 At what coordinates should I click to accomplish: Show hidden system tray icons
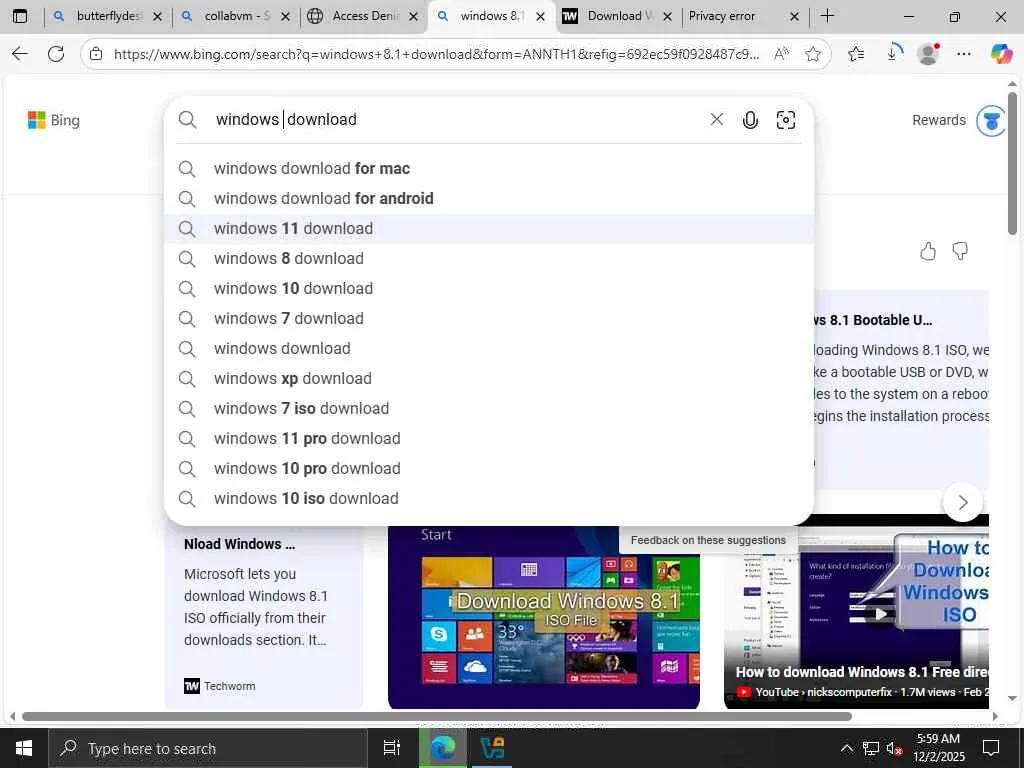point(846,748)
